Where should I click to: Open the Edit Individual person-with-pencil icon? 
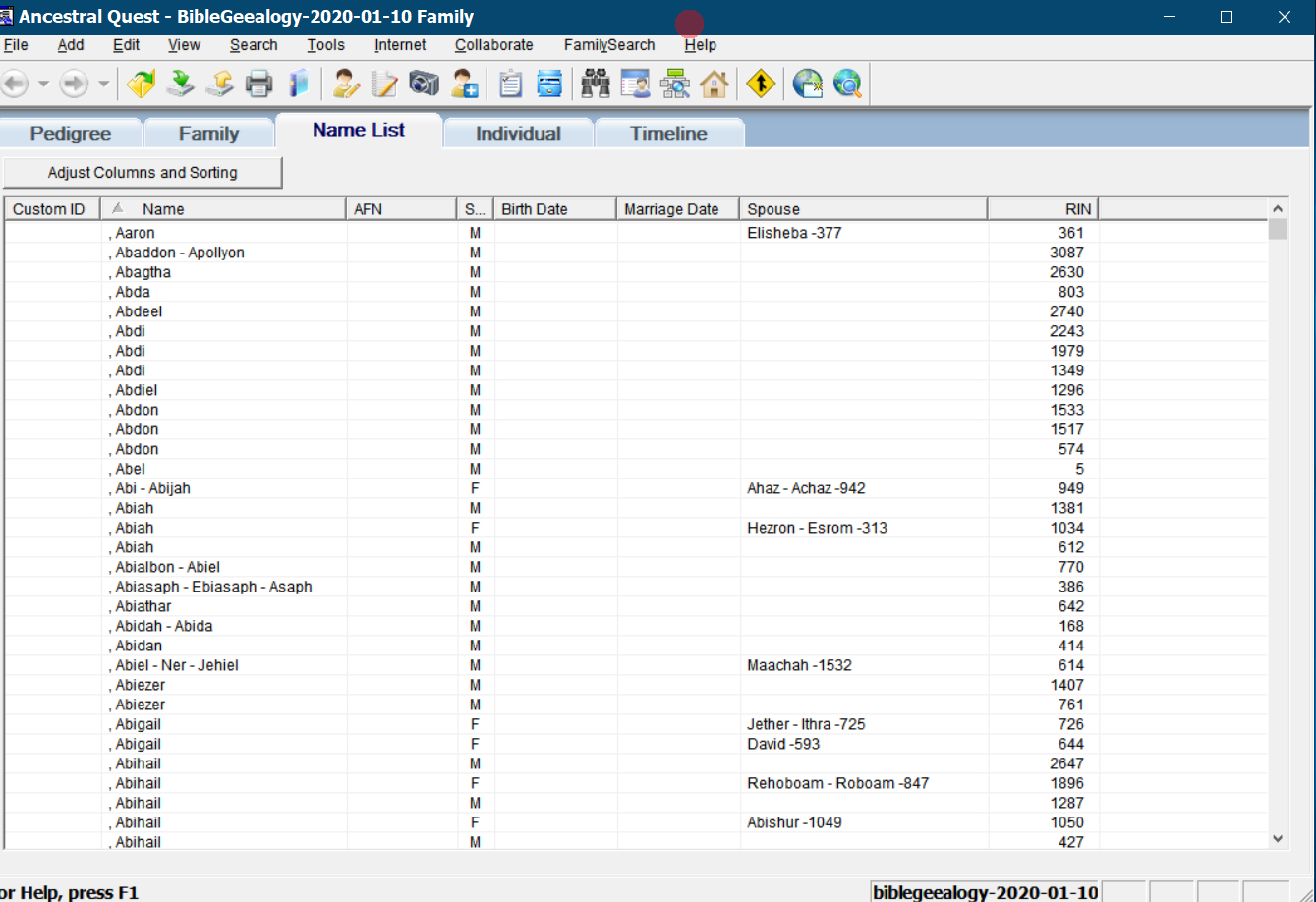pyautogui.click(x=345, y=84)
